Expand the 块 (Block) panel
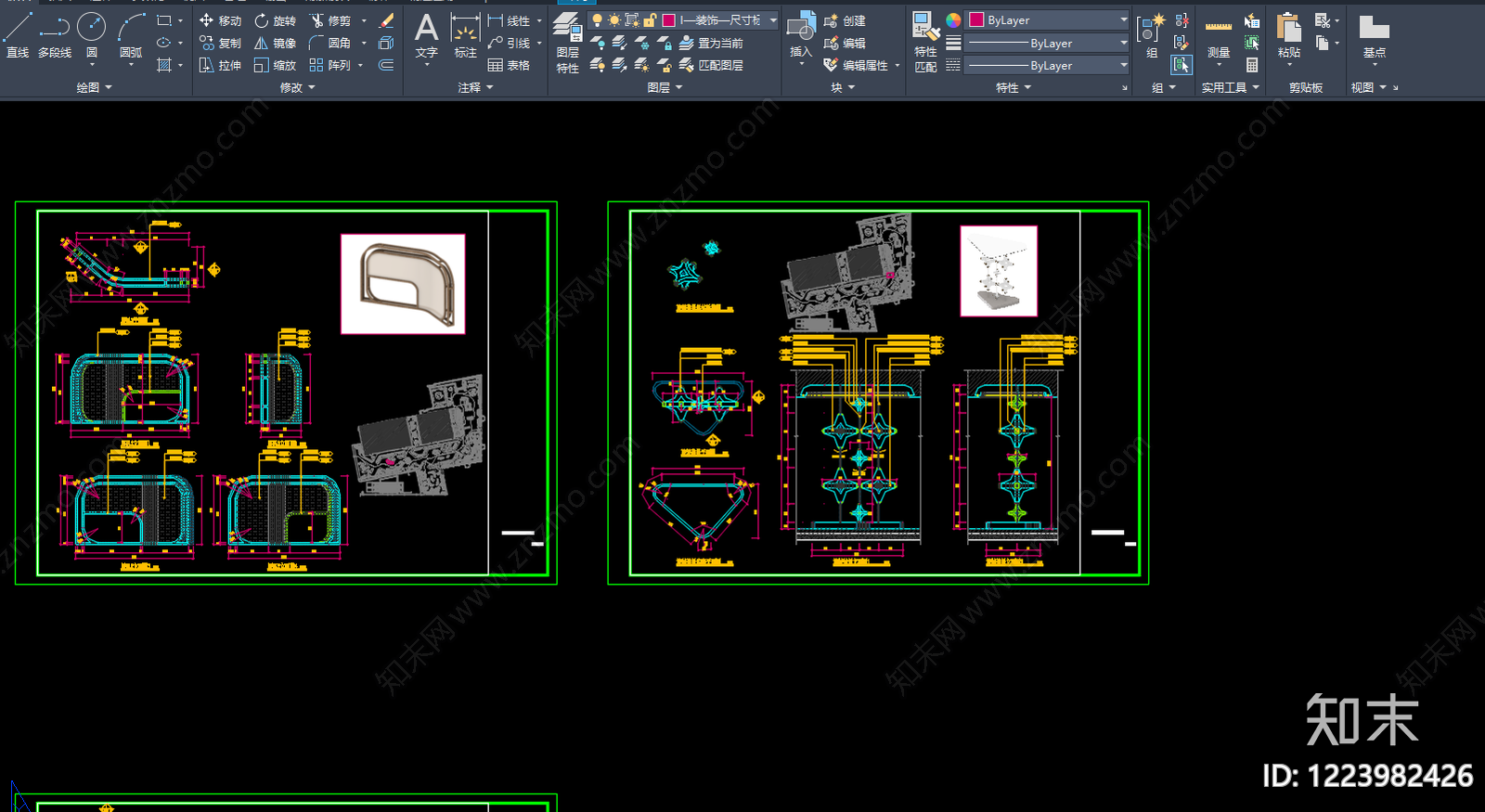This screenshot has height=812, width=1485. [x=843, y=87]
